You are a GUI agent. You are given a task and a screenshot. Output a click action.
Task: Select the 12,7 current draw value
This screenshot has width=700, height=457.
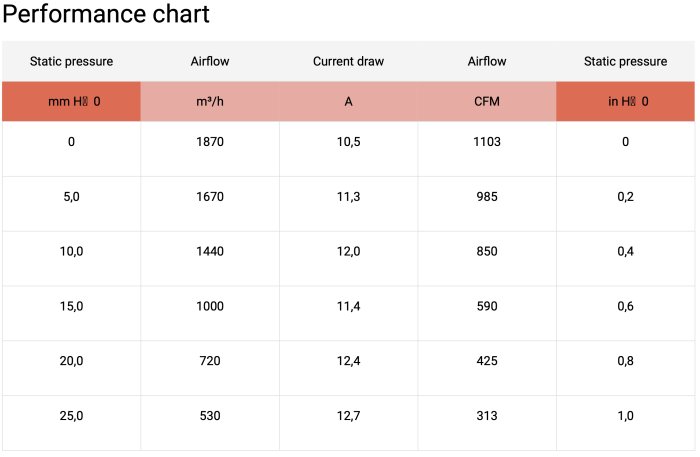(348, 415)
